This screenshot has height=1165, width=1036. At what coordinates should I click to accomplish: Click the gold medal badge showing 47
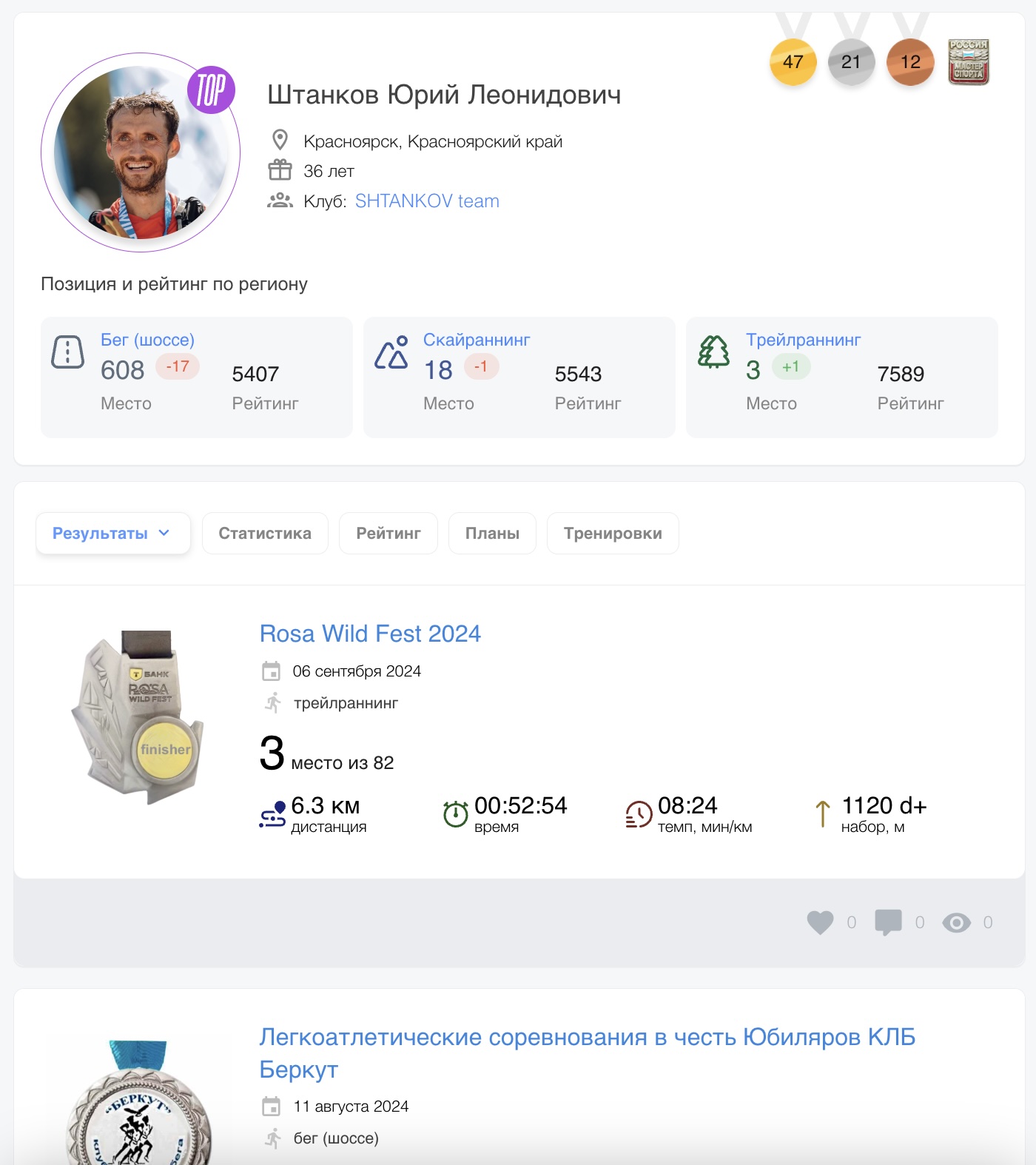793,62
